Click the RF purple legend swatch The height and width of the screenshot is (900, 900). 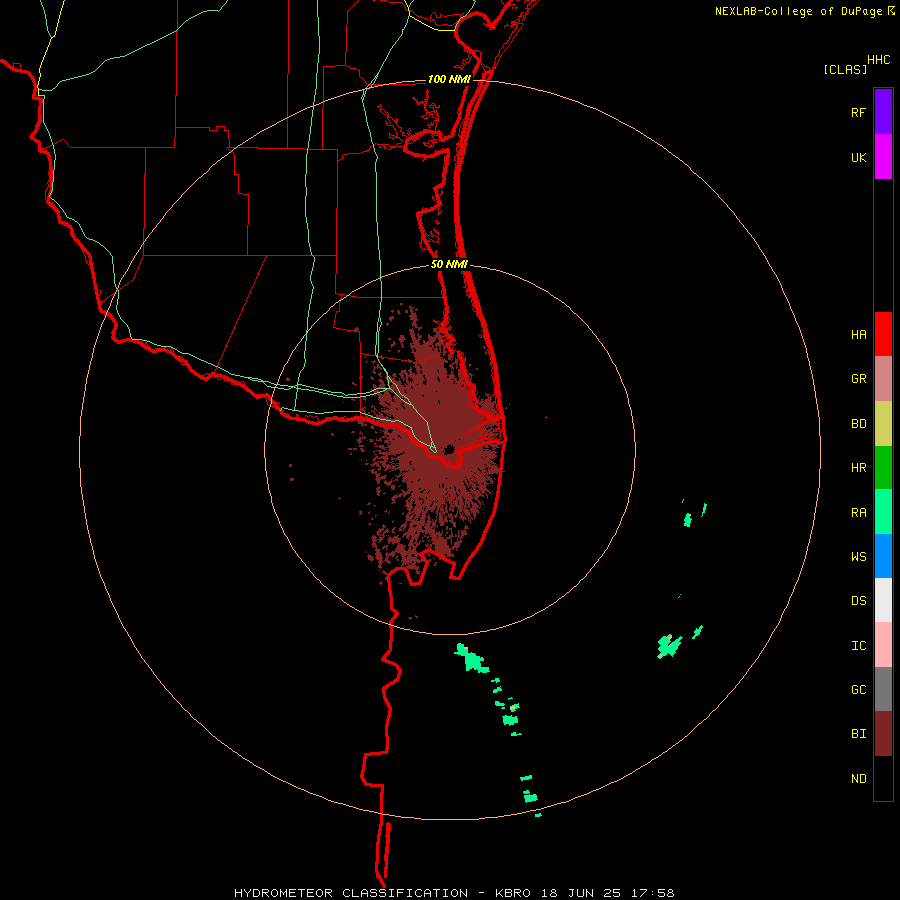(883, 112)
